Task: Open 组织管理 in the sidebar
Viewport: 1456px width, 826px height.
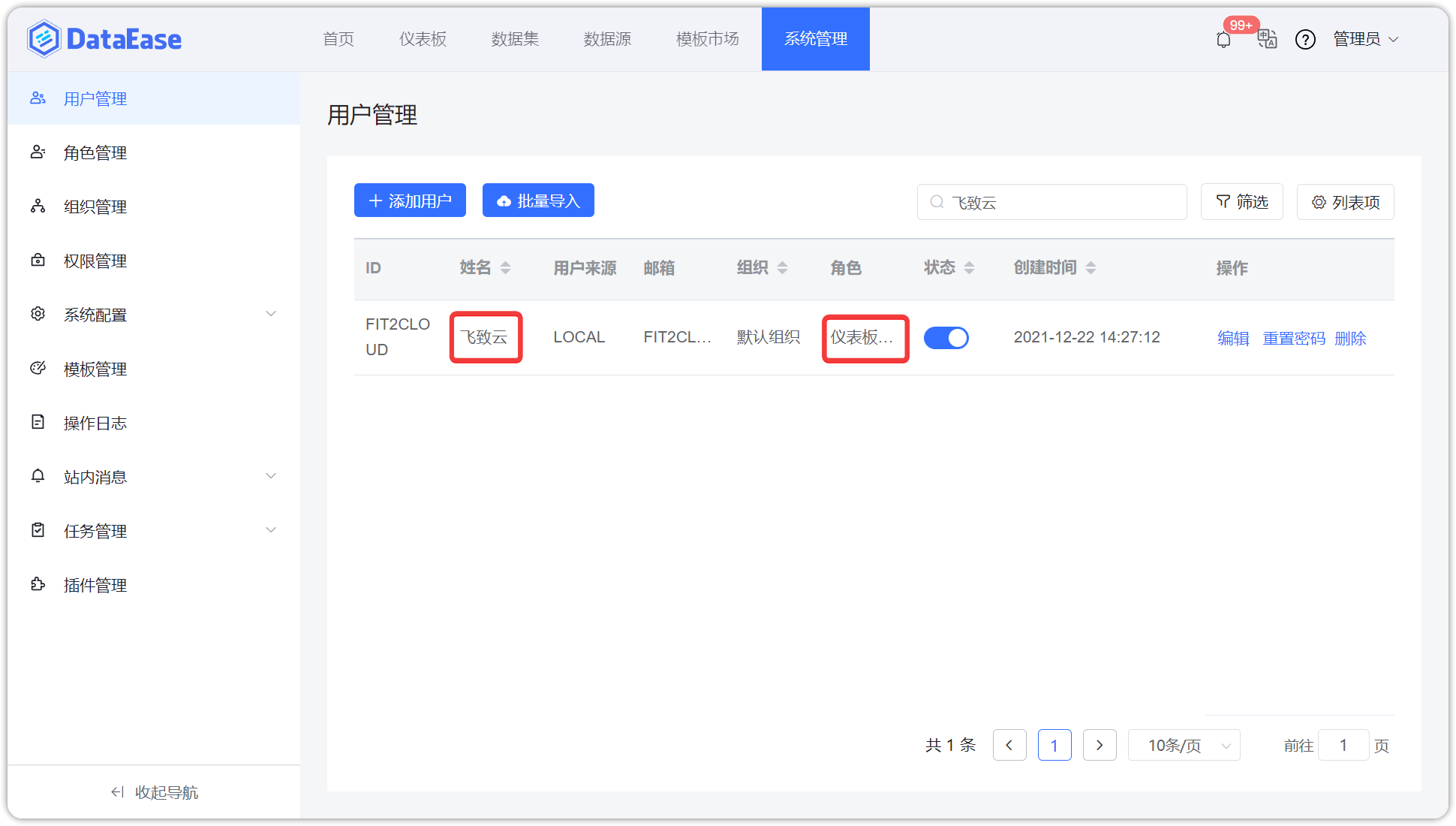Action: coord(154,206)
